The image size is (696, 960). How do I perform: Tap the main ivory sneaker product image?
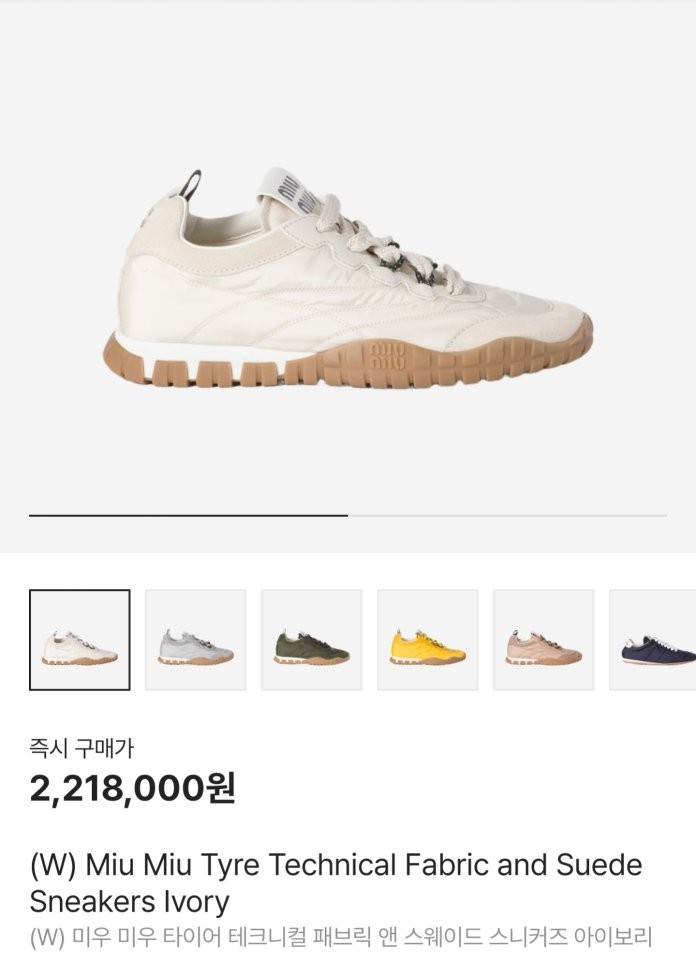[x=348, y=277]
